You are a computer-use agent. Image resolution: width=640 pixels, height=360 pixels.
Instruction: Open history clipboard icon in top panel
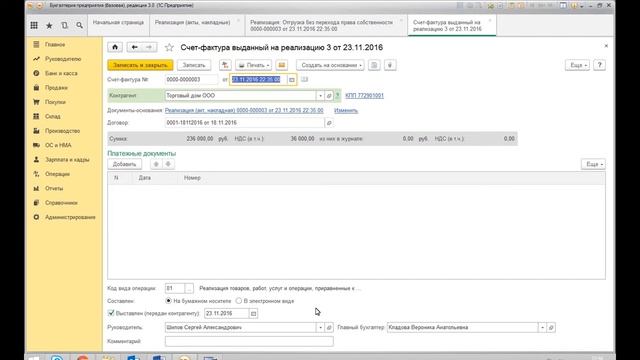click(x=64, y=25)
